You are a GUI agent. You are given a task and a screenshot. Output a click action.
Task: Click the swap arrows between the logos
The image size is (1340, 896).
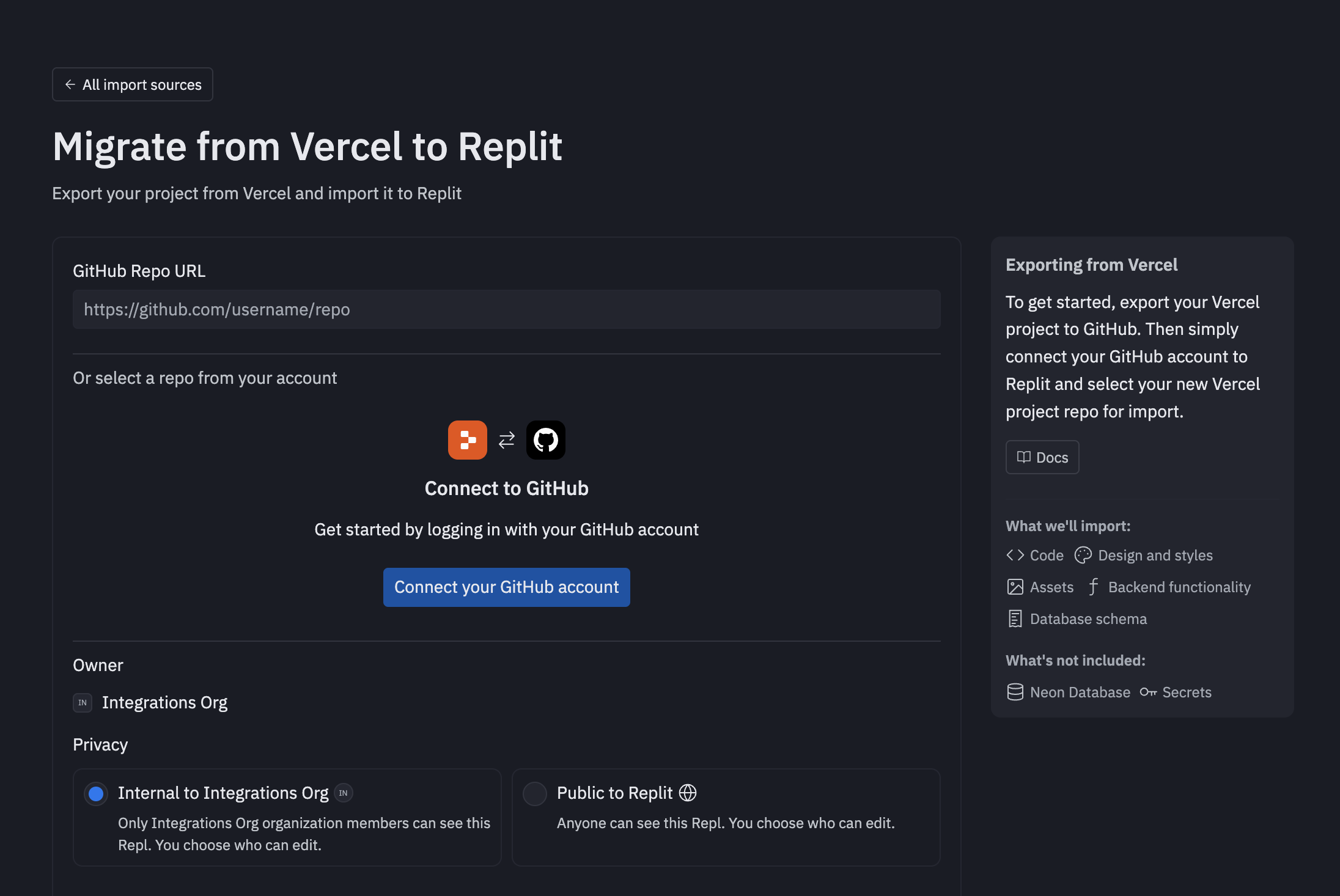pos(507,440)
